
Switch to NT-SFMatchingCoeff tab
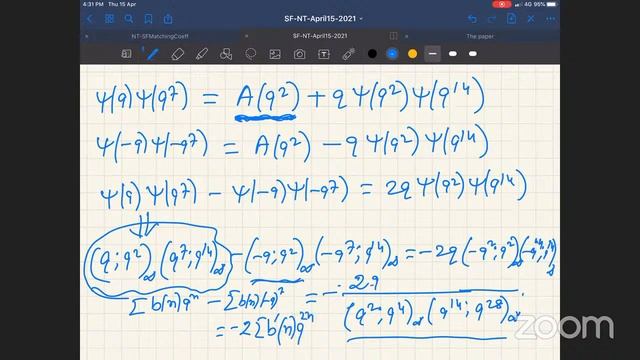[160, 36]
